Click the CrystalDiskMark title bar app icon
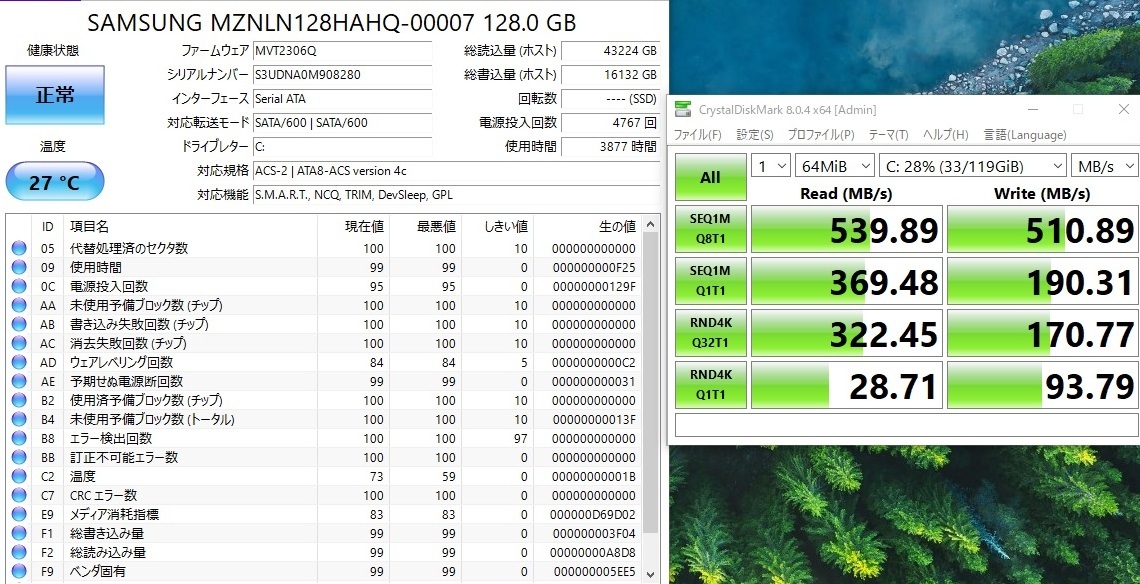Screen dimensions: 1140x584 point(683,110)
